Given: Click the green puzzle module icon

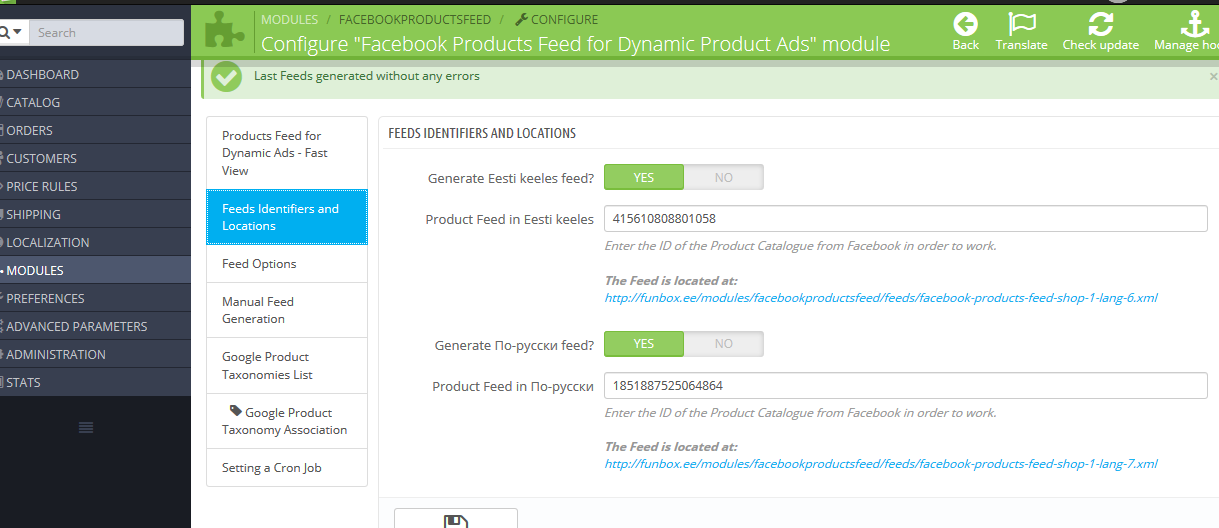Looking at the screenshot, I should pyautogui.click(x=225, y=30).
